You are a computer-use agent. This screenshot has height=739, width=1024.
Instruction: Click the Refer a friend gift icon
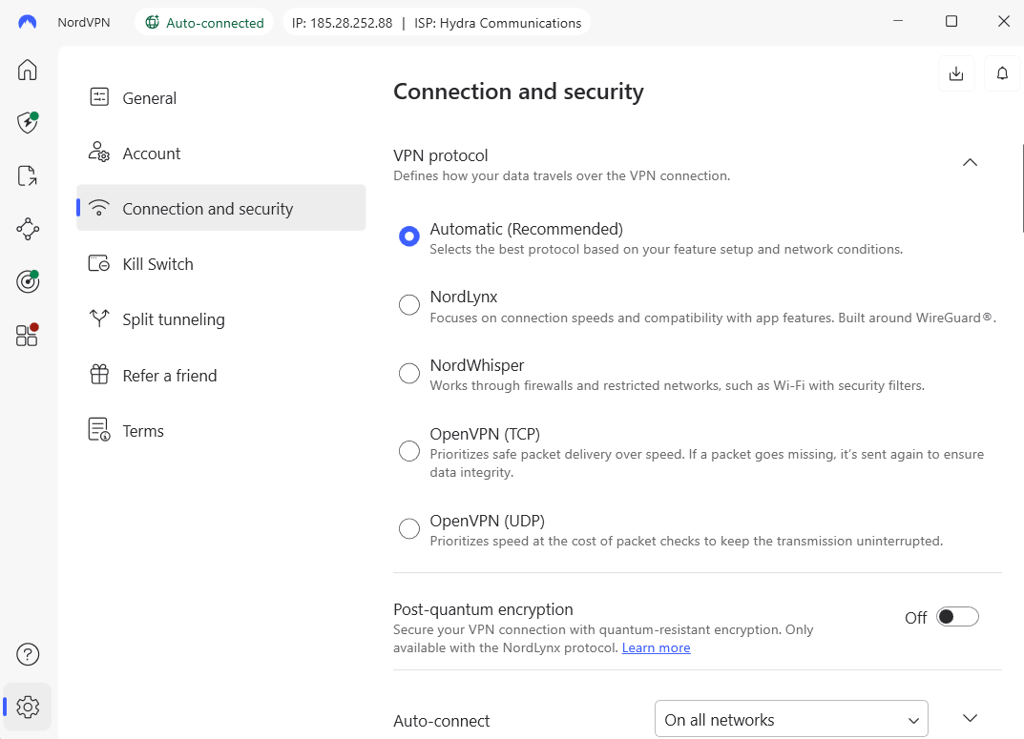point(99,375)
